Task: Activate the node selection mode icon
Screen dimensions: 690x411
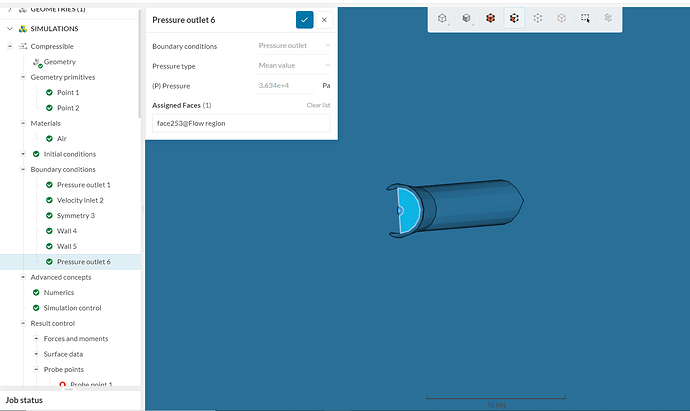Action: (x=562, y=18)
